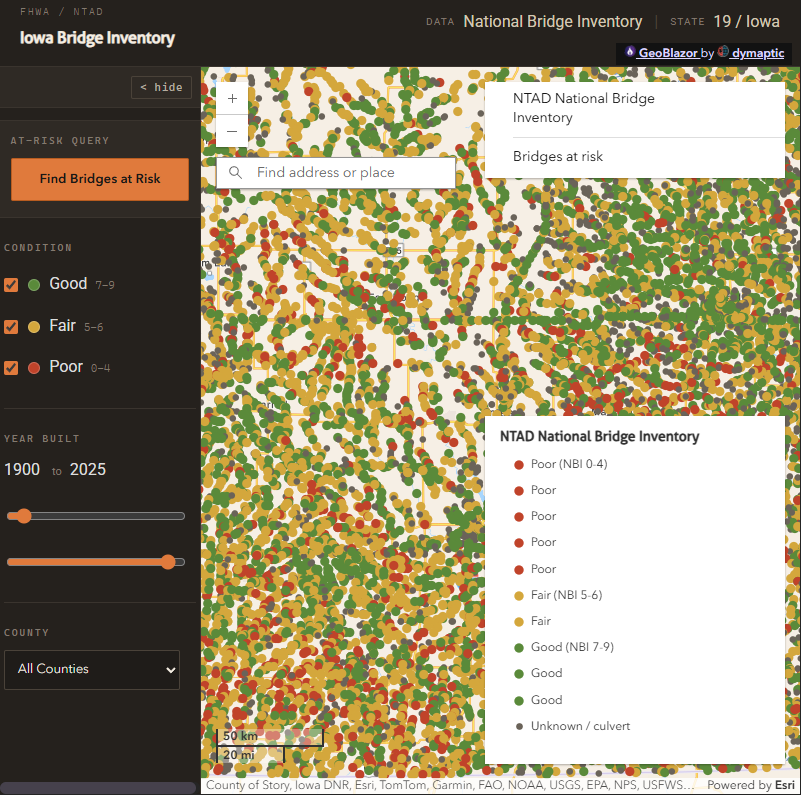Click the sidebar horizontal scrollbar
This screenshot has height=795, width=801.
(x=98, y=788)
